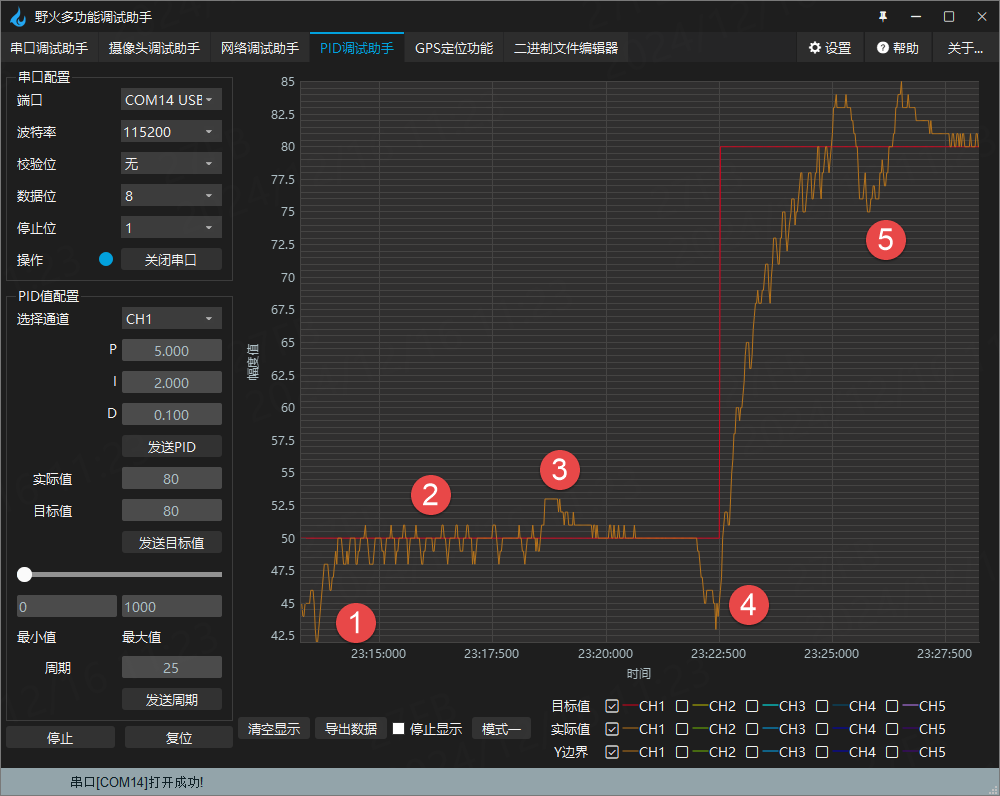Switch to 串口调试助手 tab

point(49,48)
